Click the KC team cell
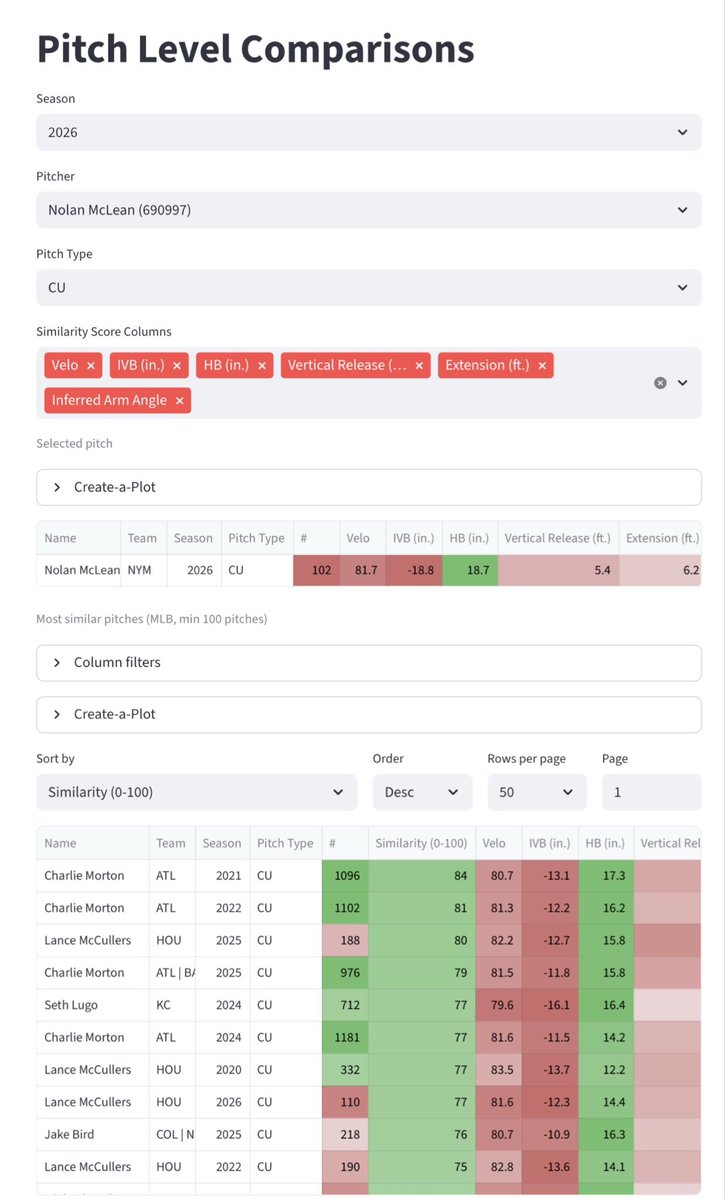 172,1005
